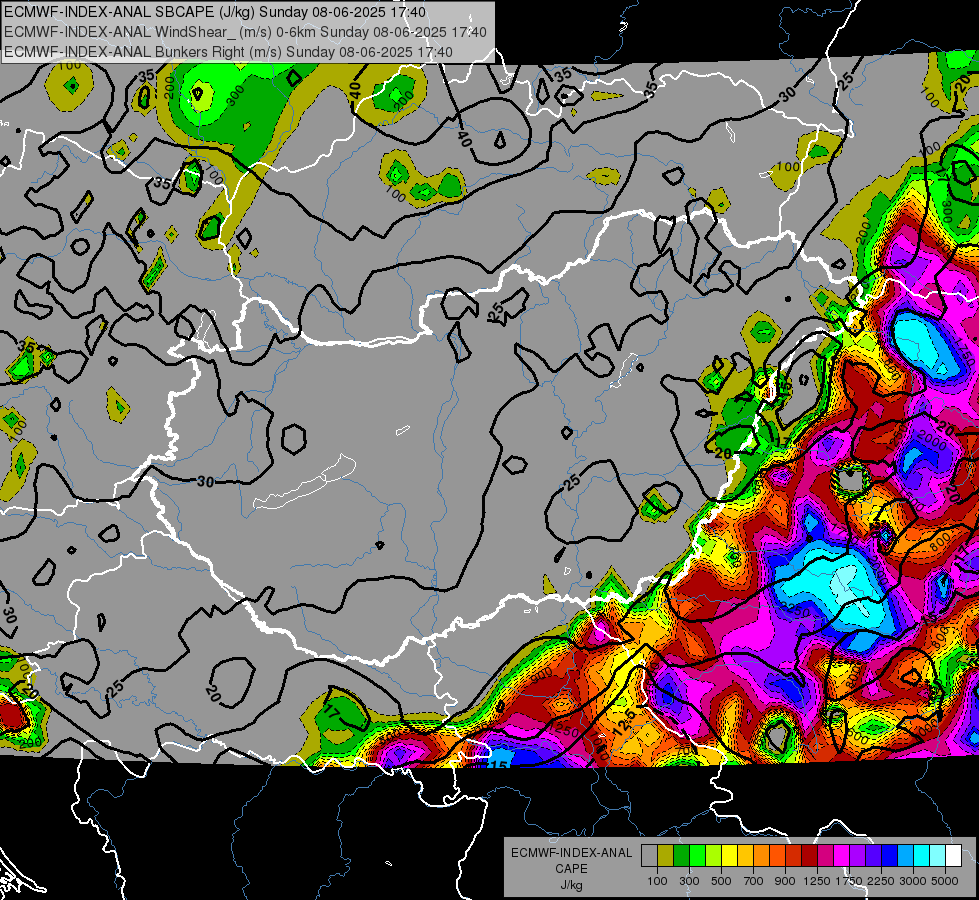Select the orange legend swatch after 700
This screenshot has width=979, height=900.
(x=761, y=856)
